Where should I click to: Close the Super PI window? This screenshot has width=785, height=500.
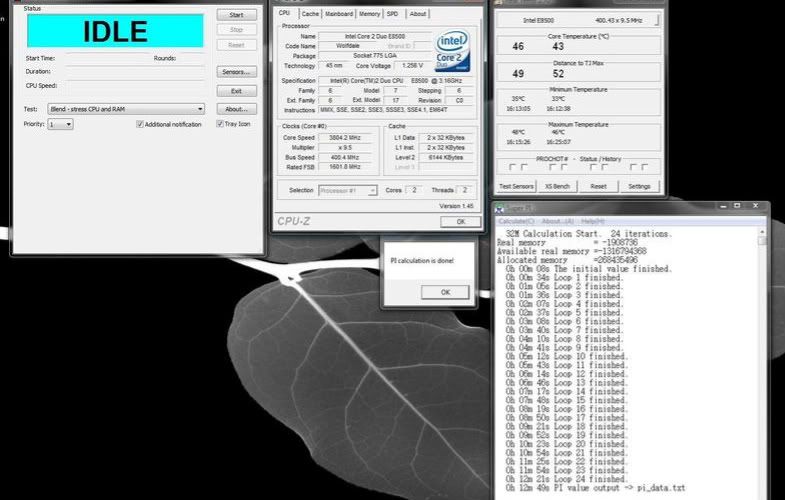point(755,206)
